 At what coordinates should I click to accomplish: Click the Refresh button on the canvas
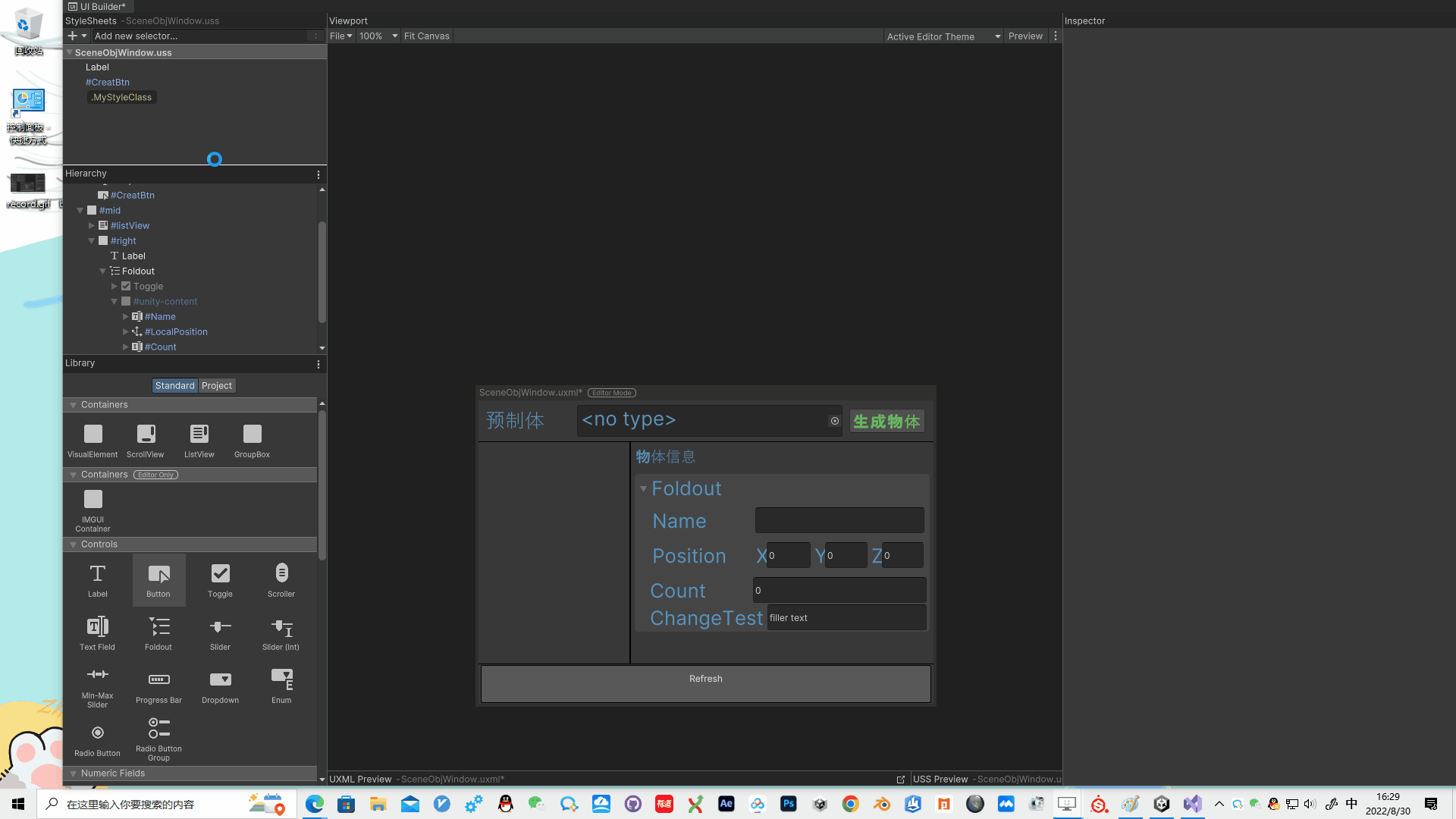coord(705,679)
